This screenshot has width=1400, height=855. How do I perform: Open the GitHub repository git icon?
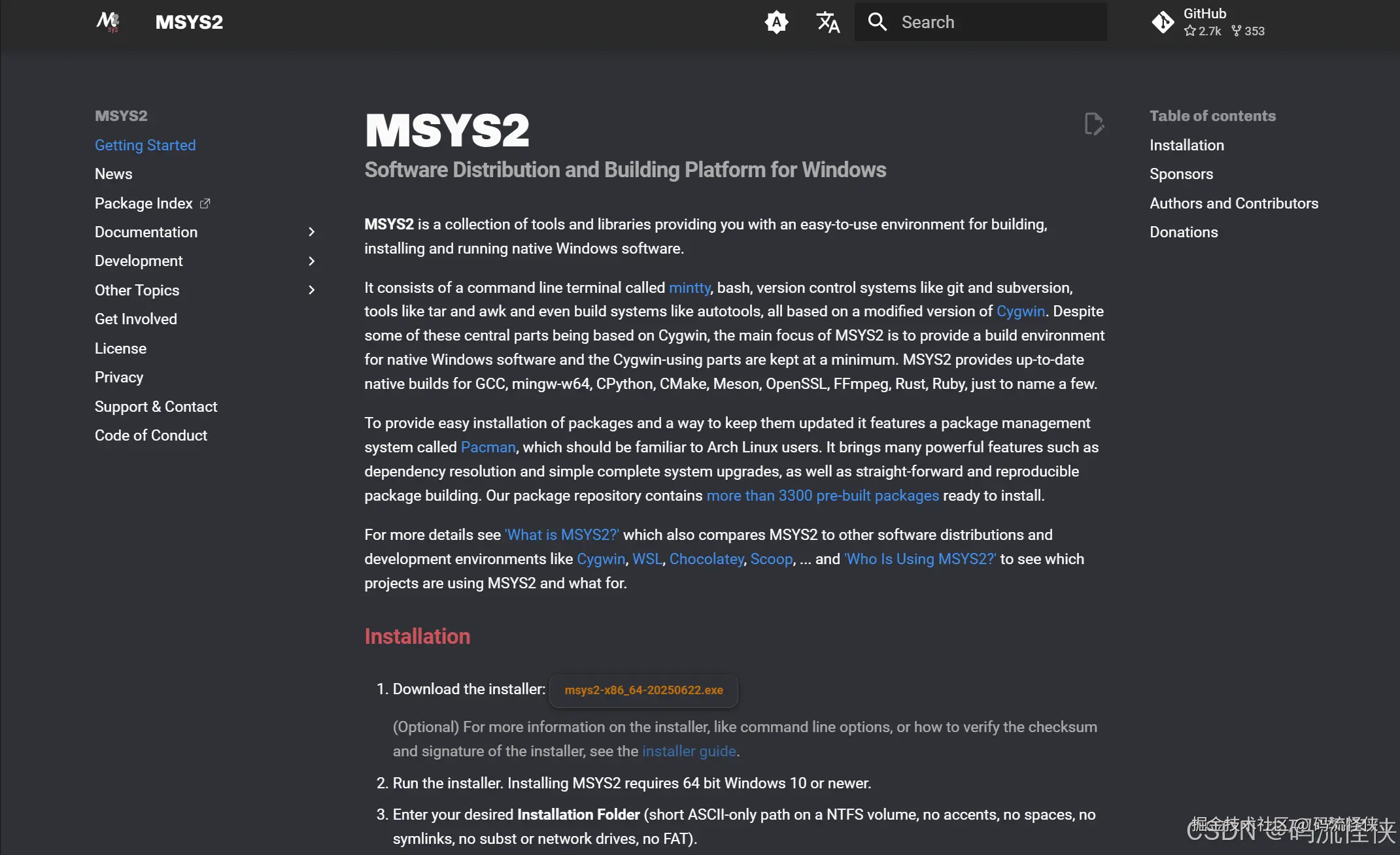coord(1163,22)
